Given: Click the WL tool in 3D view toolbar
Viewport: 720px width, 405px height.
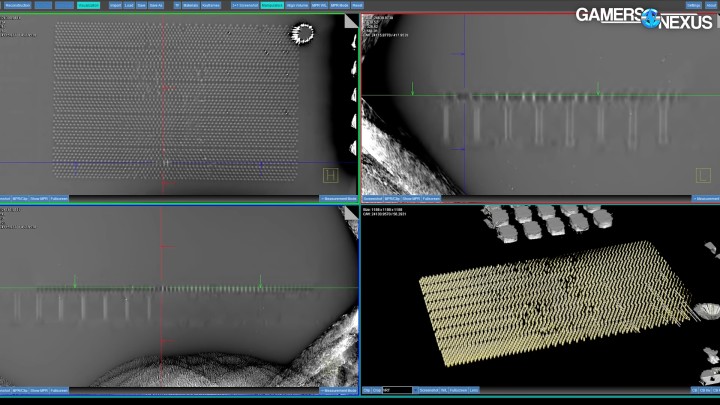Looking at the screenshot, I should (445, 389).
